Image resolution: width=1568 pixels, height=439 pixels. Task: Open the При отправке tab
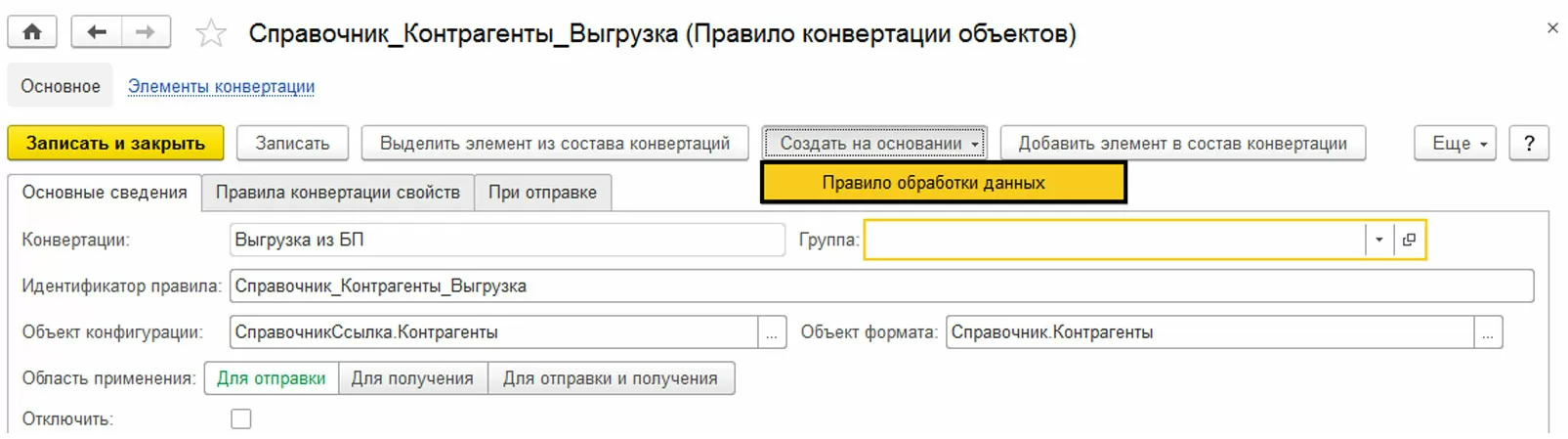[x=542, y=193]
